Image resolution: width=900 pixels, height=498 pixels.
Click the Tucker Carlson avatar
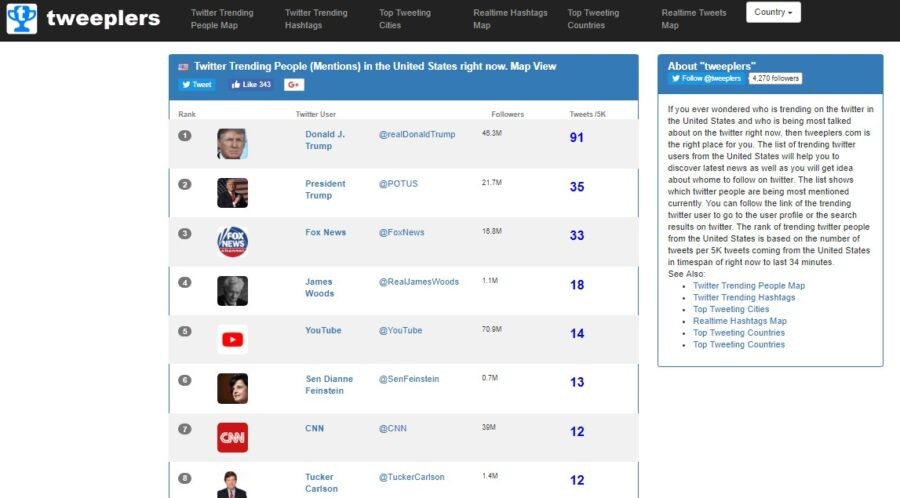tap(232, 485)
